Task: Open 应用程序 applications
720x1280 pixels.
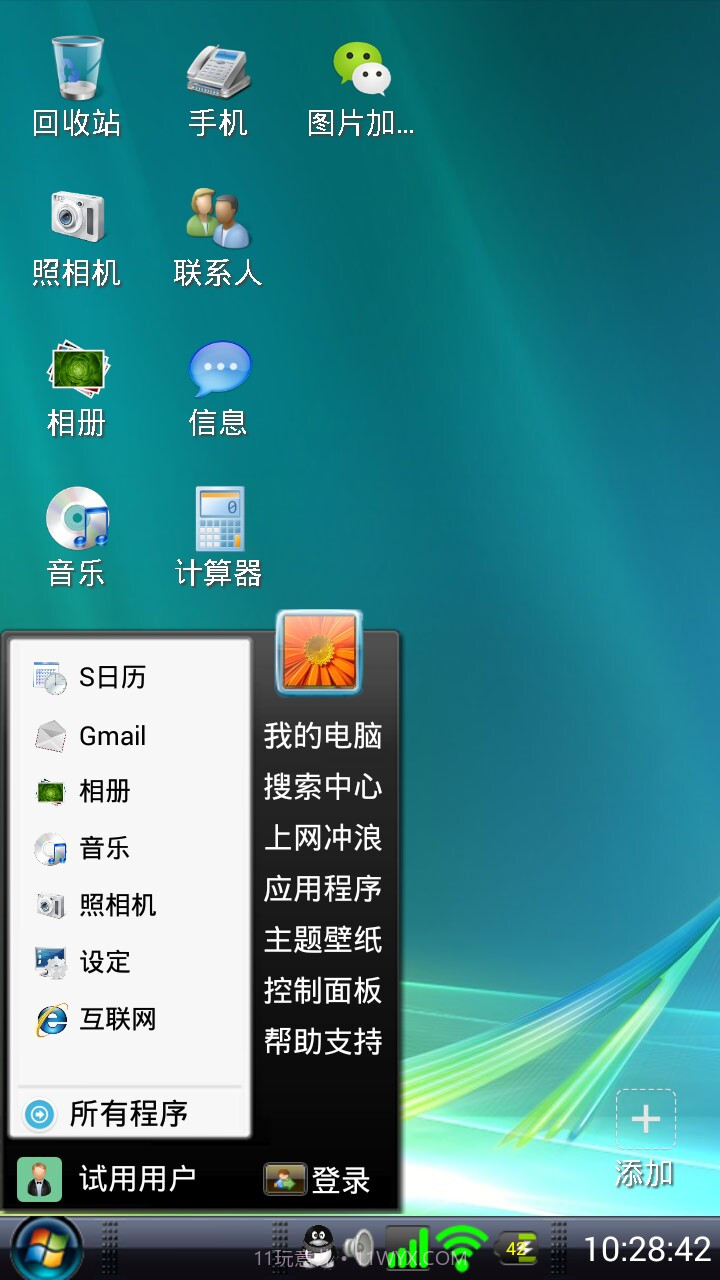Action: tap(323, 889)
